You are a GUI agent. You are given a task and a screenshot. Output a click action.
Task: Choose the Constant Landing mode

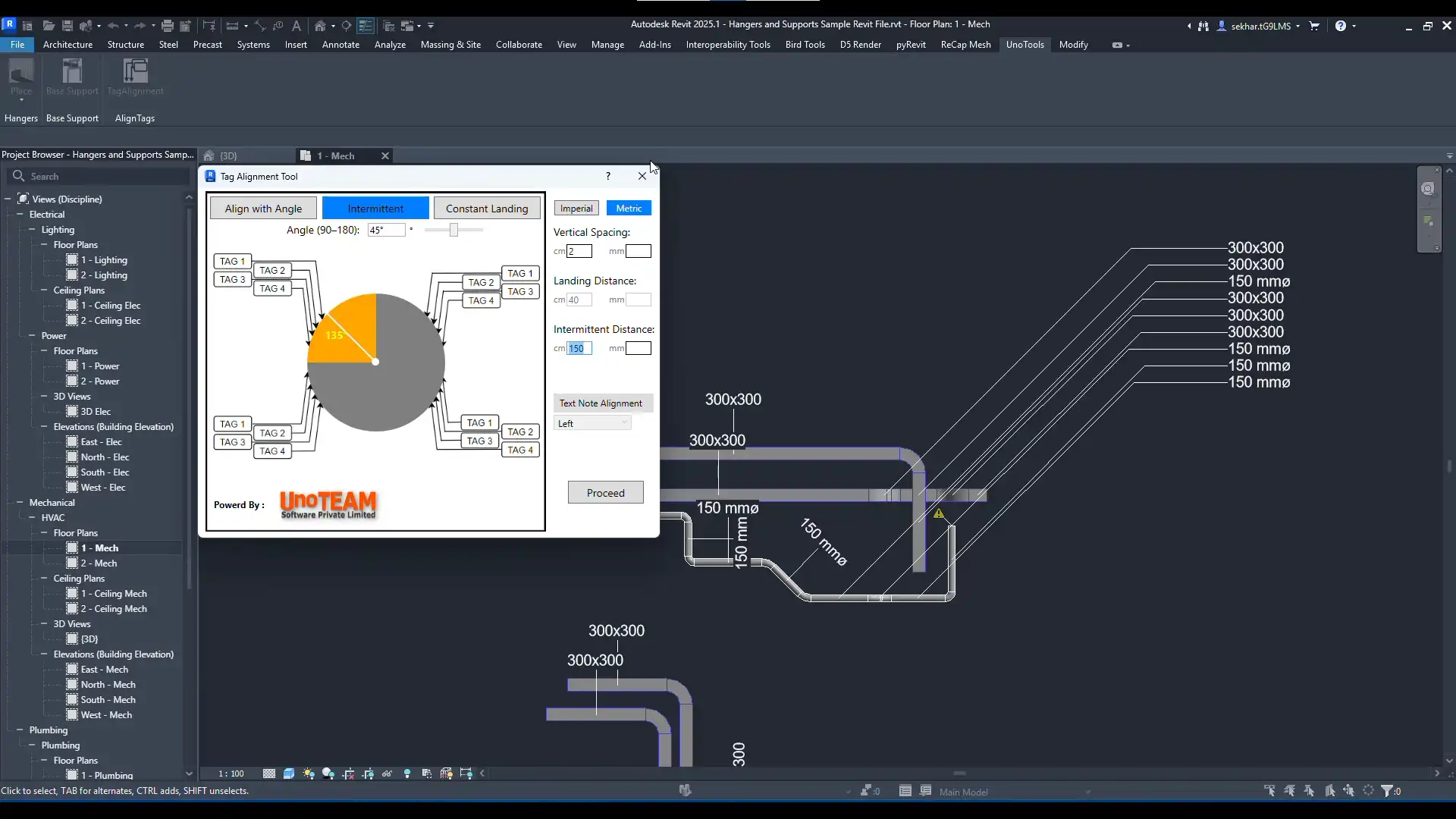tap(487, 209)
